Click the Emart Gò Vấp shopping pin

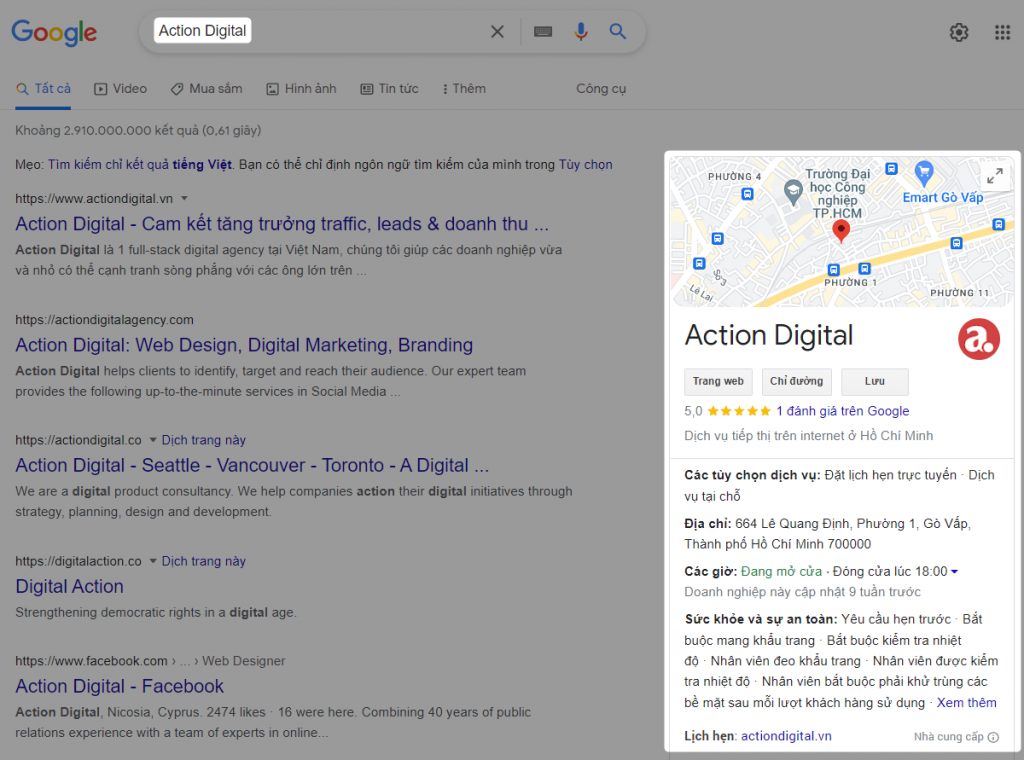923,172
